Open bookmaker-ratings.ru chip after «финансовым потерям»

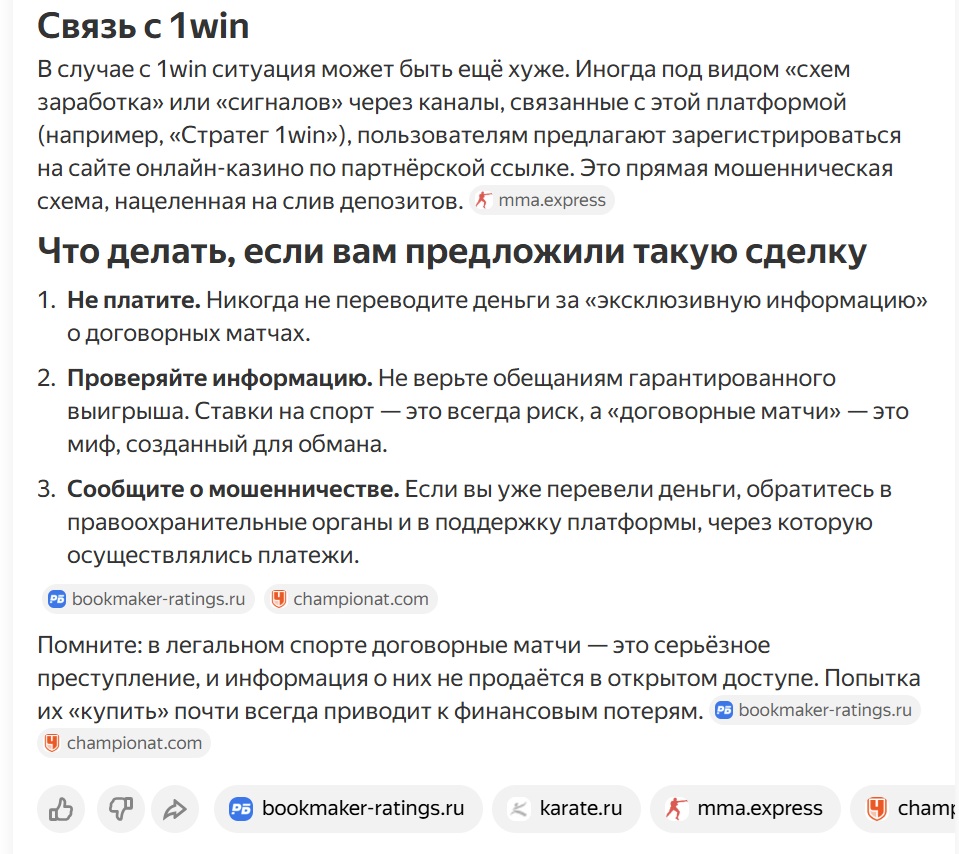815,710
